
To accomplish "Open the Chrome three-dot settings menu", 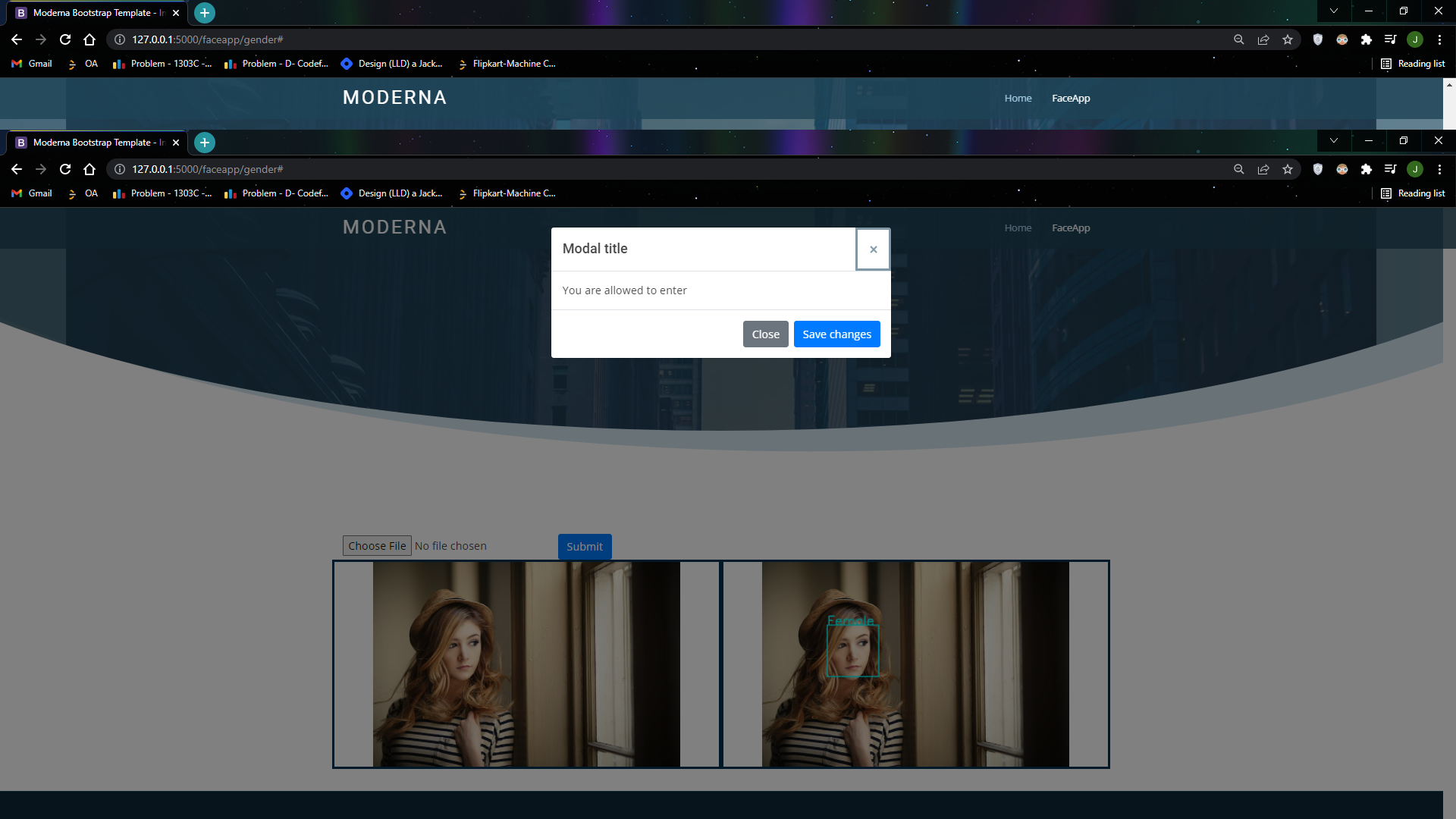I will coord(1439,169).
